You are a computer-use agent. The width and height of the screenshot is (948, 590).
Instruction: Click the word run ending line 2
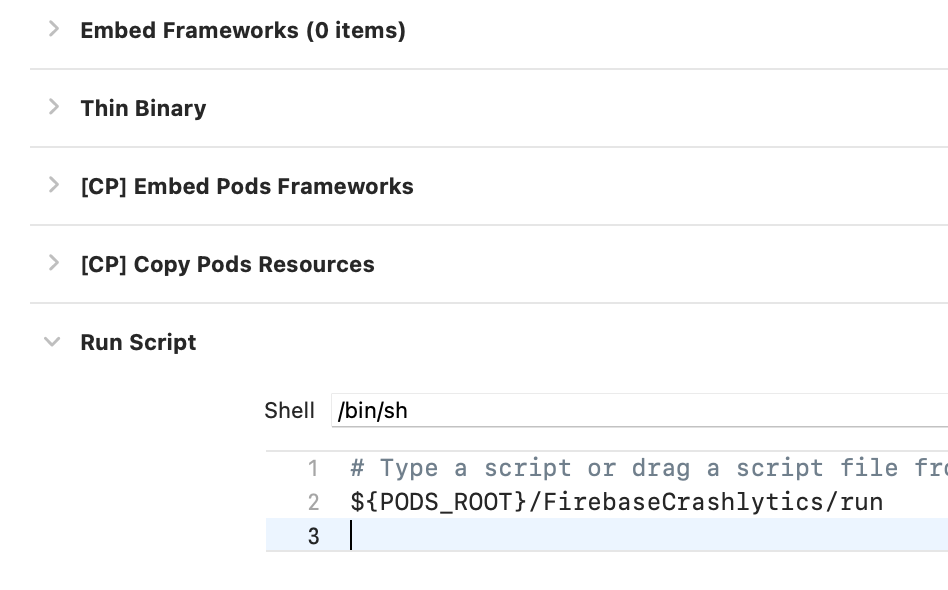(x=861, y=502)
